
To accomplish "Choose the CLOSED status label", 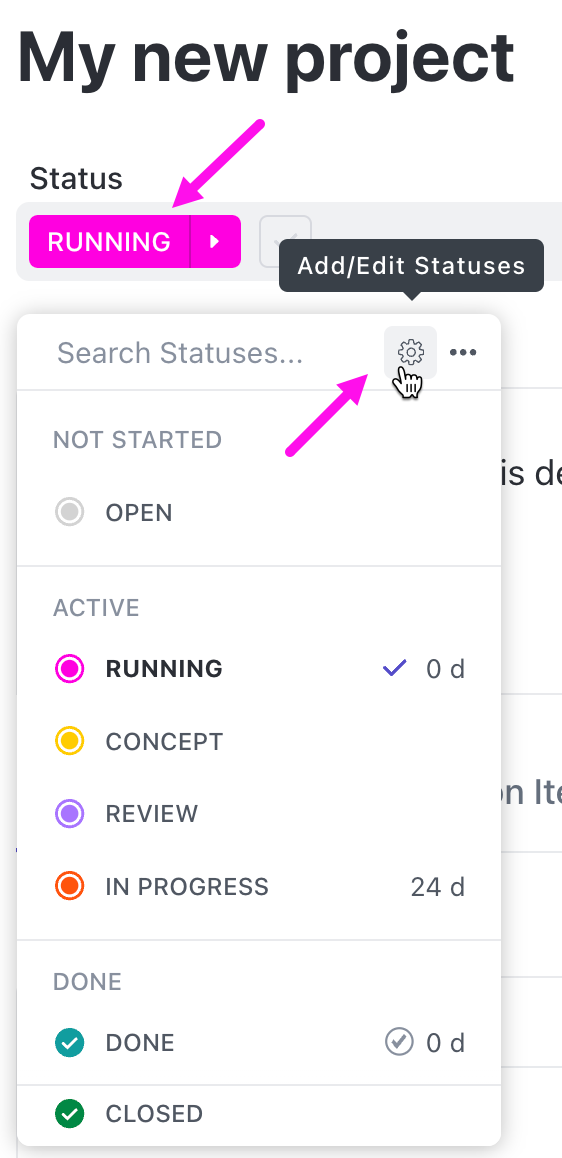I will [x=154, y=1114].
